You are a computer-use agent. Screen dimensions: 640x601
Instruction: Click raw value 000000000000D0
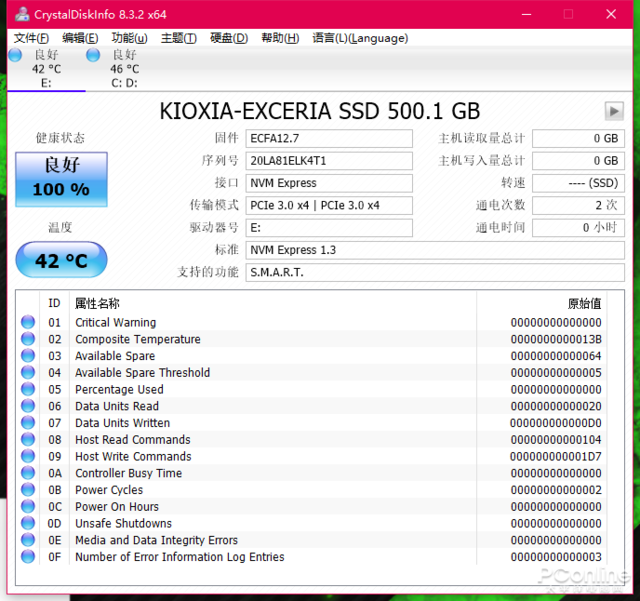coord(556,423)
